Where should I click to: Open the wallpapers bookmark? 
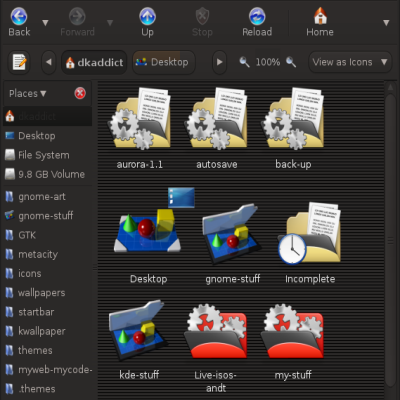coord(48,293)
